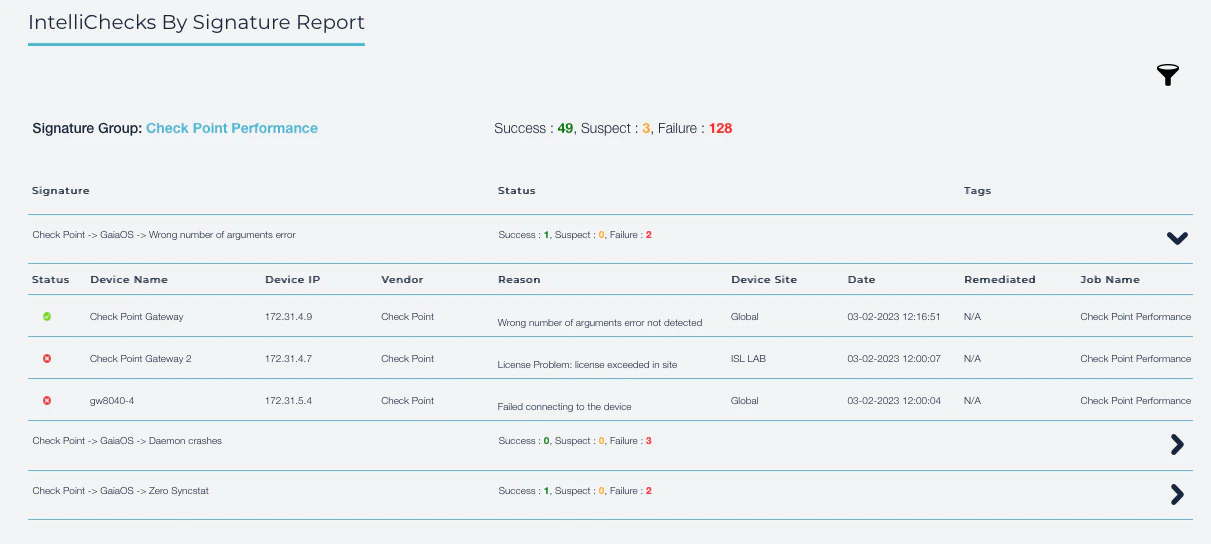Select the Check Point Gateway 2 device name
This screenshot has width=1211, height=544.
click(140, 359)
